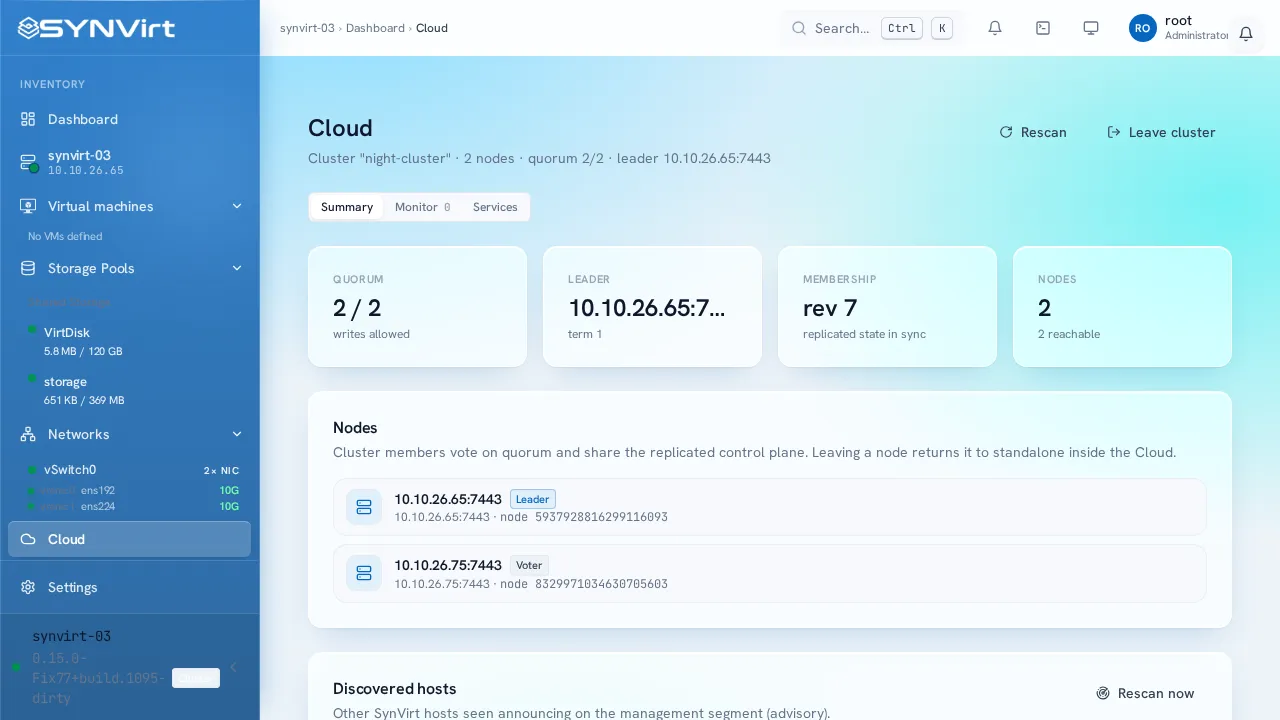Focus the Search input field
Screen dimensions: 1280x720
coord(872,28)
